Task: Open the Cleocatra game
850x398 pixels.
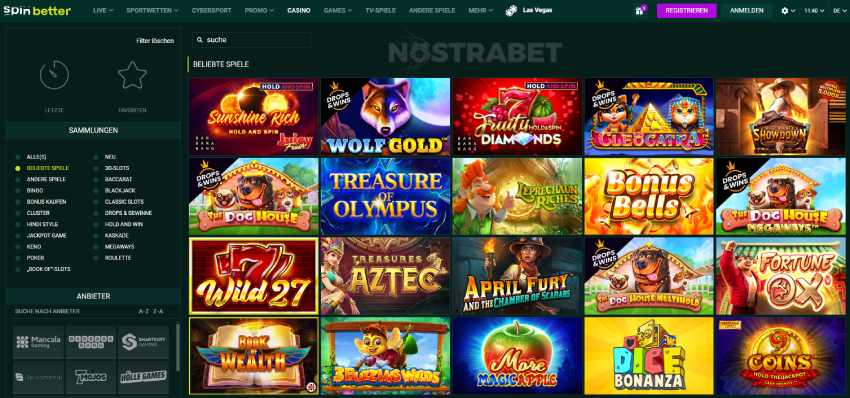Action: [649, 117]
